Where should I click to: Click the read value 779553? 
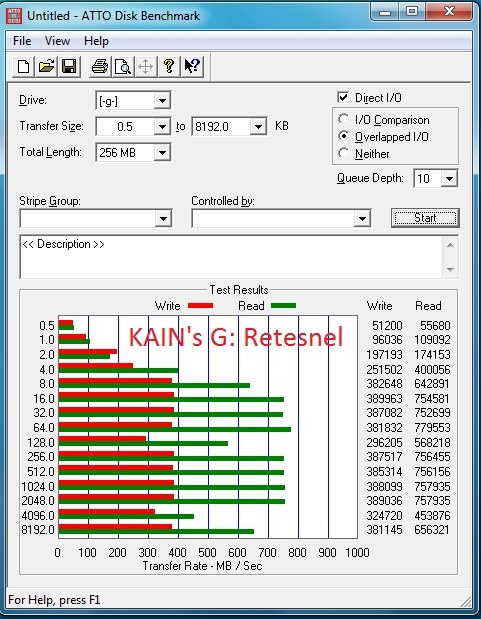click(432, 428)
